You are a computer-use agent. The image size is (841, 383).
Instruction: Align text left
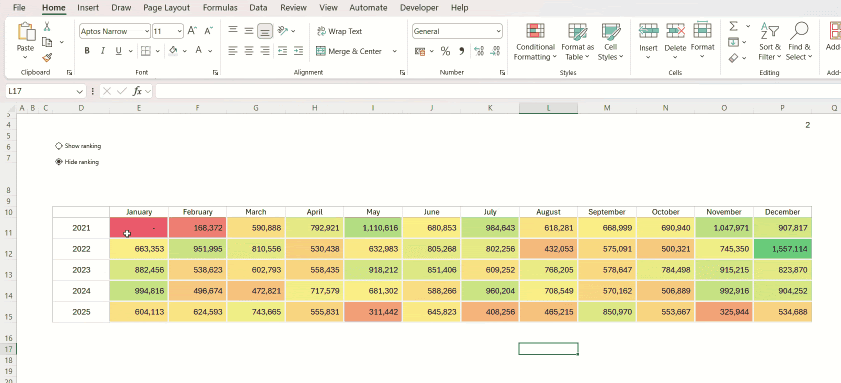point(233,51)
